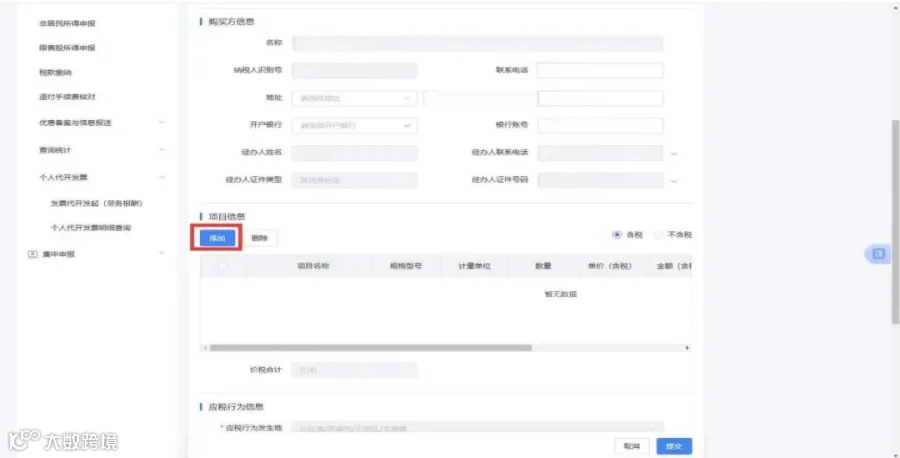
Task: Open 个人代开发票明细查询
Action: [x=91, y=228]
